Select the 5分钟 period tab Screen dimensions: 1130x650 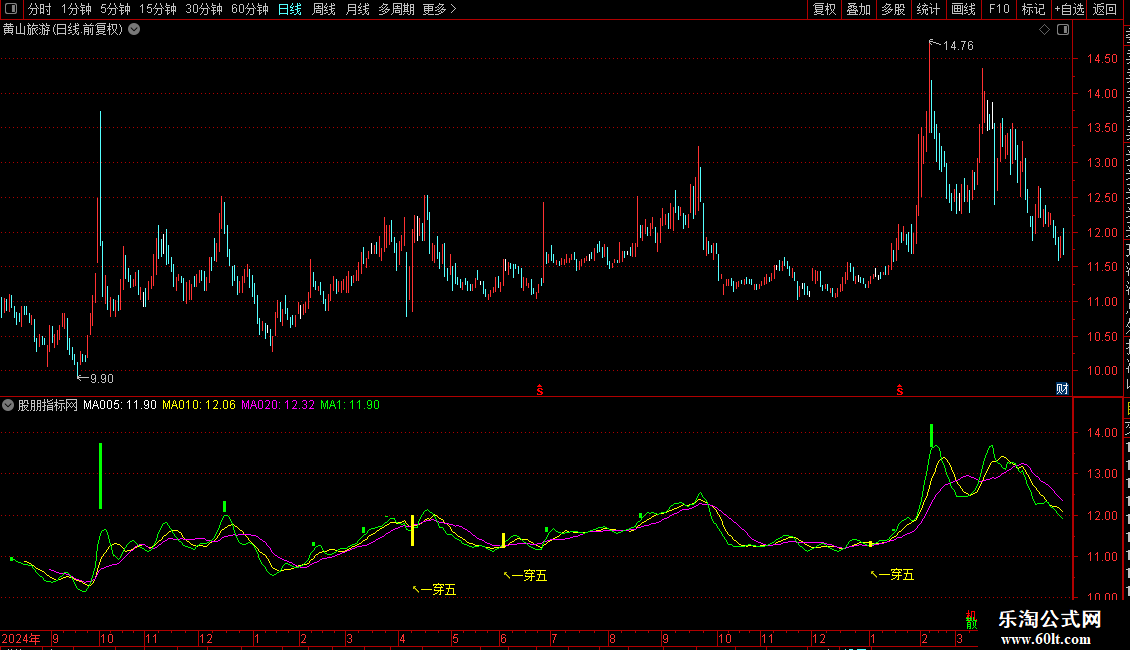115,9
